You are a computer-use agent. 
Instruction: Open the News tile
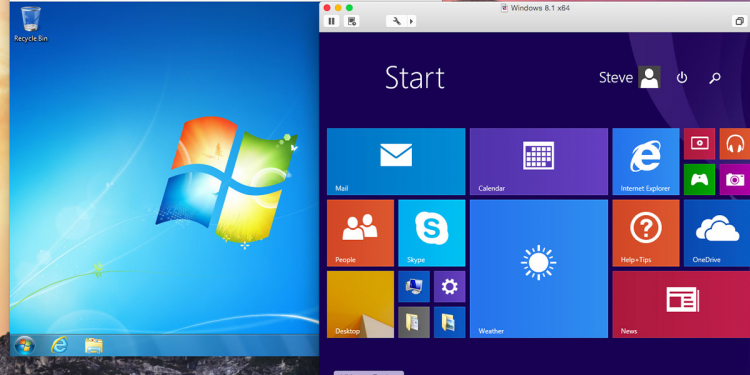(x=681, y=305)
